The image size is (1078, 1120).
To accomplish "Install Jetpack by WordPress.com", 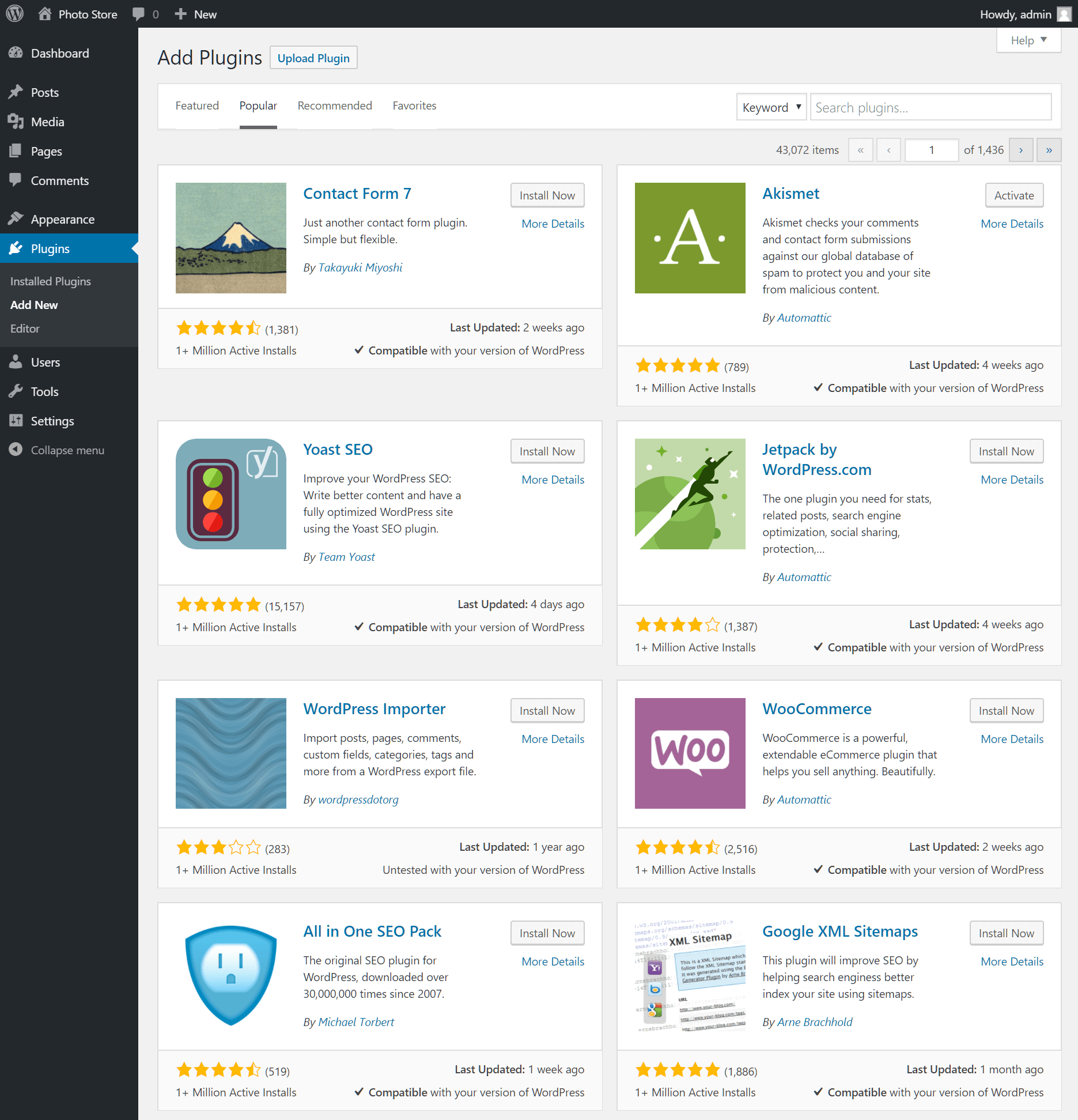I will point(1006,451).
